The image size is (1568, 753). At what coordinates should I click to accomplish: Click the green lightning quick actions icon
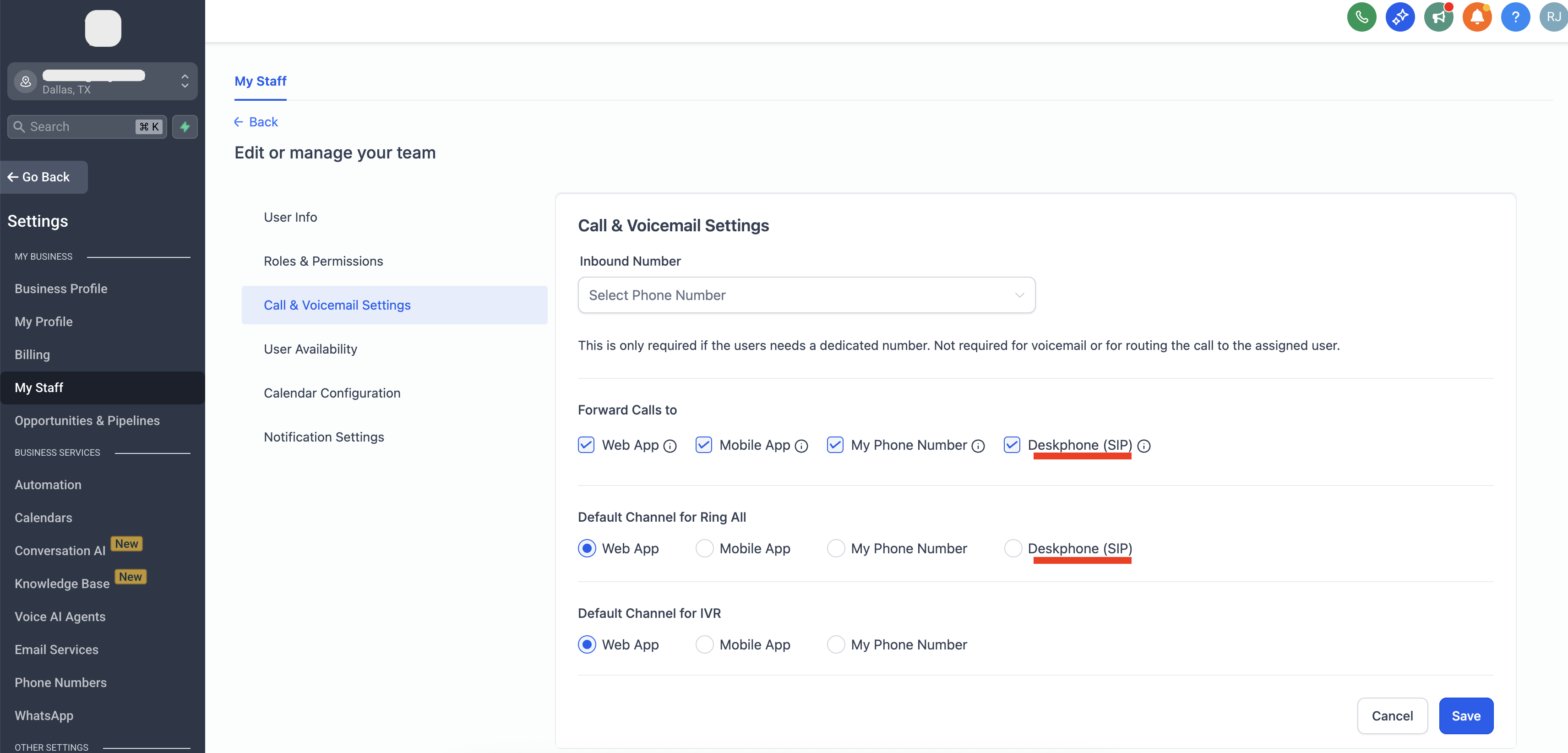point(185,126)
